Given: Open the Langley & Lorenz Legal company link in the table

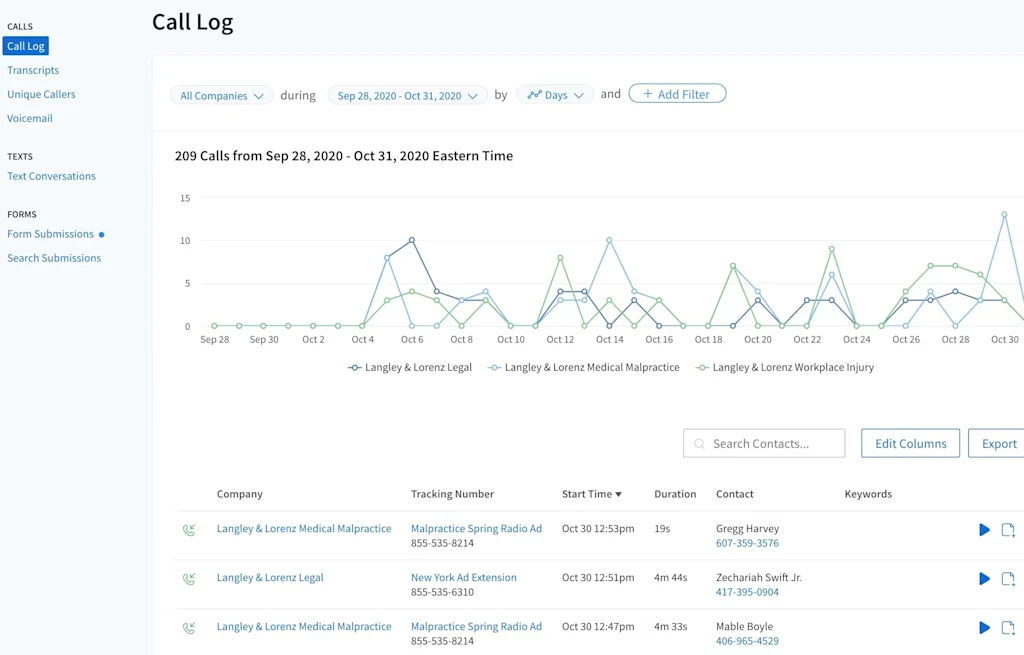Looking at the screenshot, I should point(270,578).
